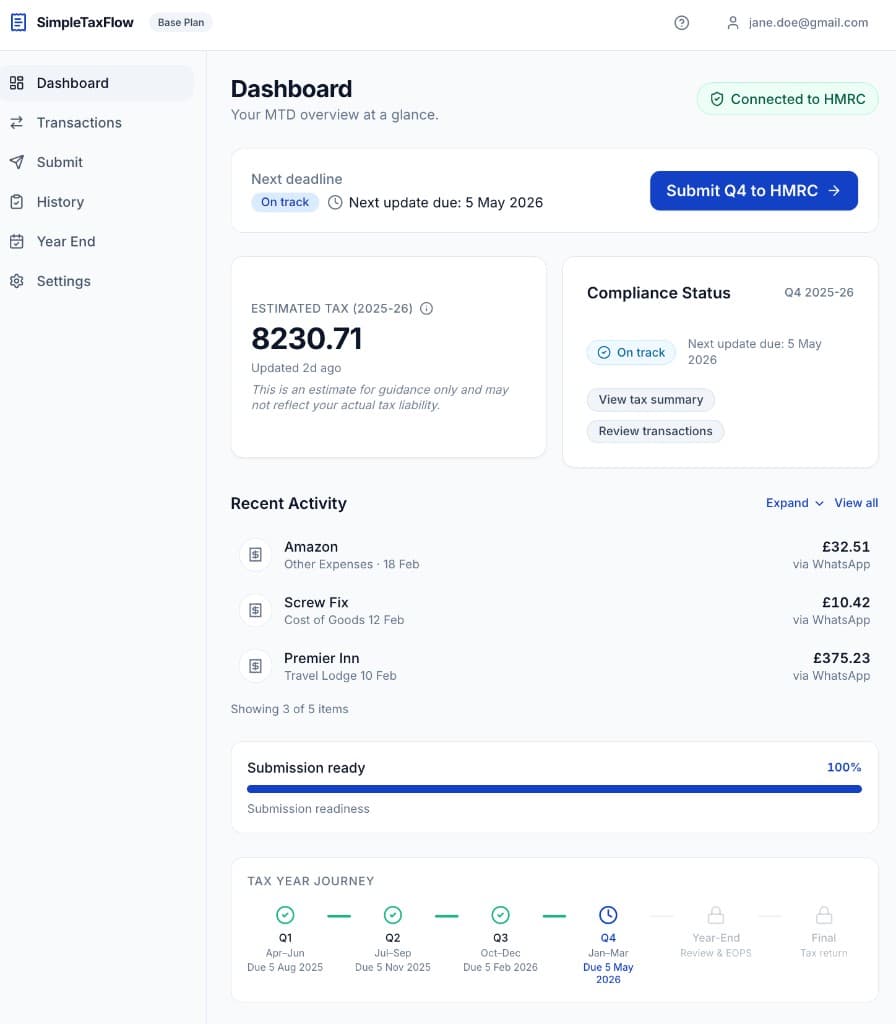This screenshot has height=1024, width=896.
Task: Open History via its clipboard icon
Action: coord(17,201)
